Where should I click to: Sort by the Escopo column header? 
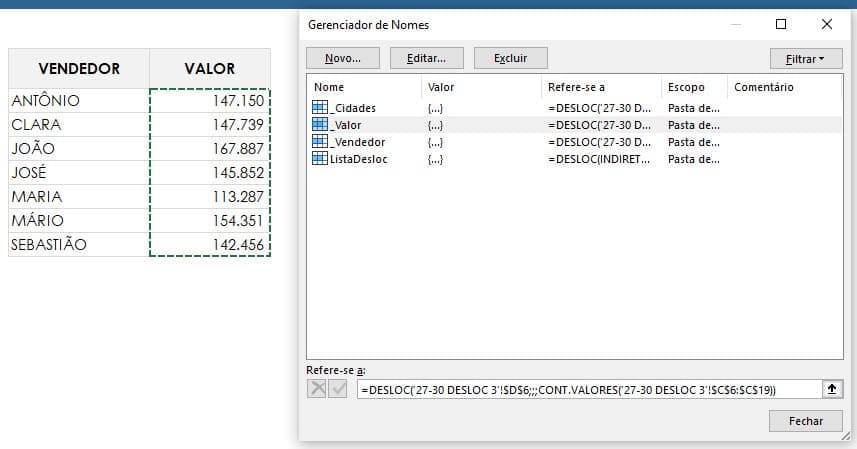click(x=692, y=87)
